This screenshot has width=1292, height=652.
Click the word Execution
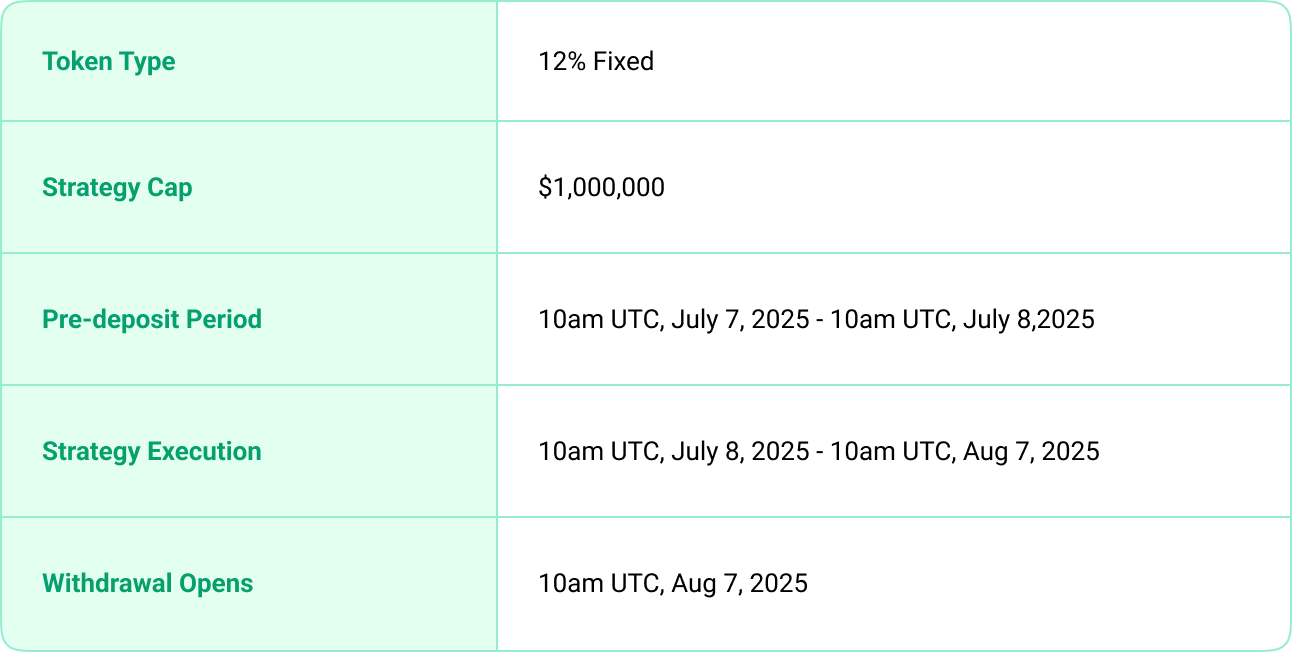[x=205, y=452]
